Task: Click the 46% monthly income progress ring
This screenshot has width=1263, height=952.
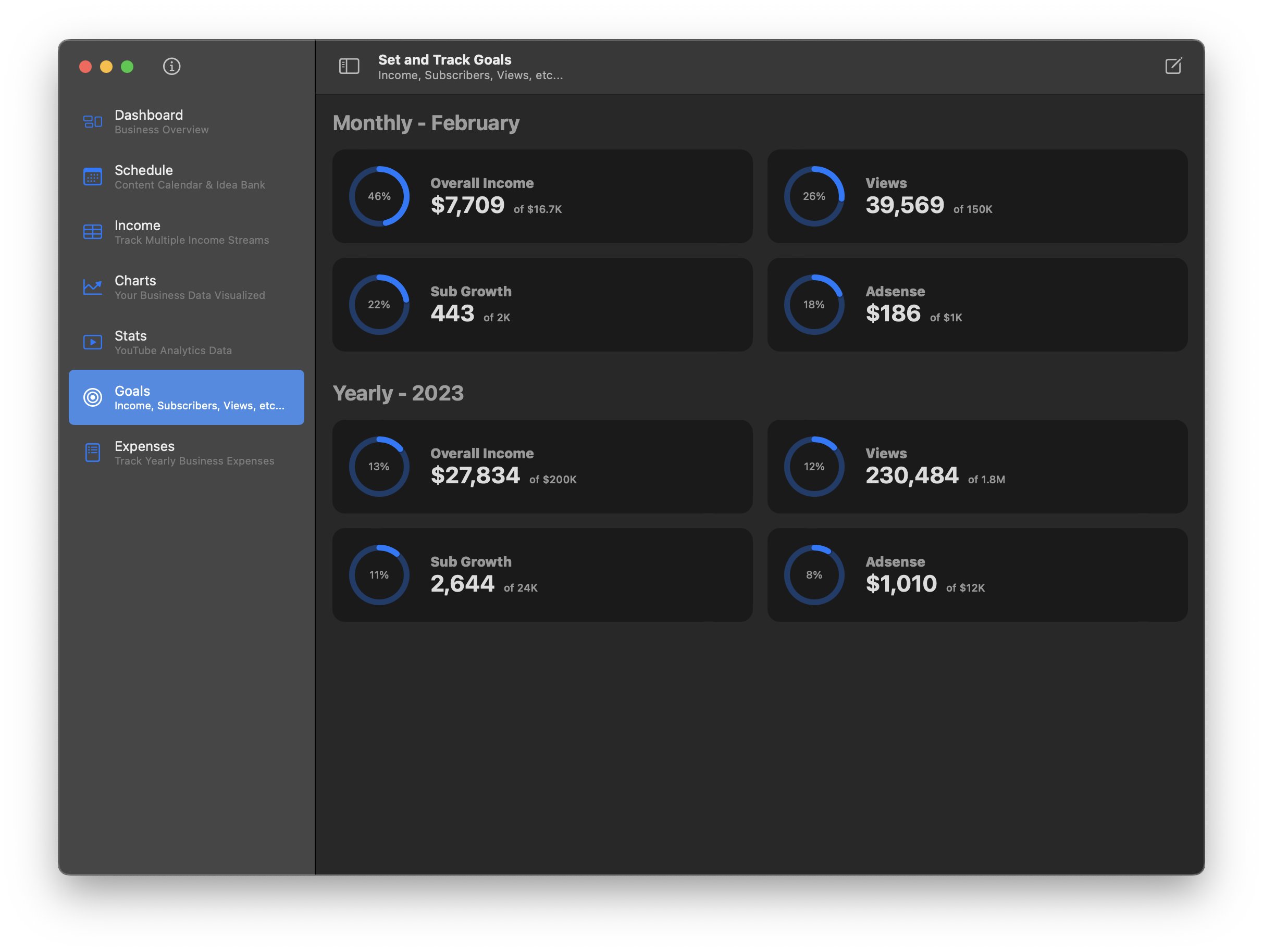Action: click(379, 196)
